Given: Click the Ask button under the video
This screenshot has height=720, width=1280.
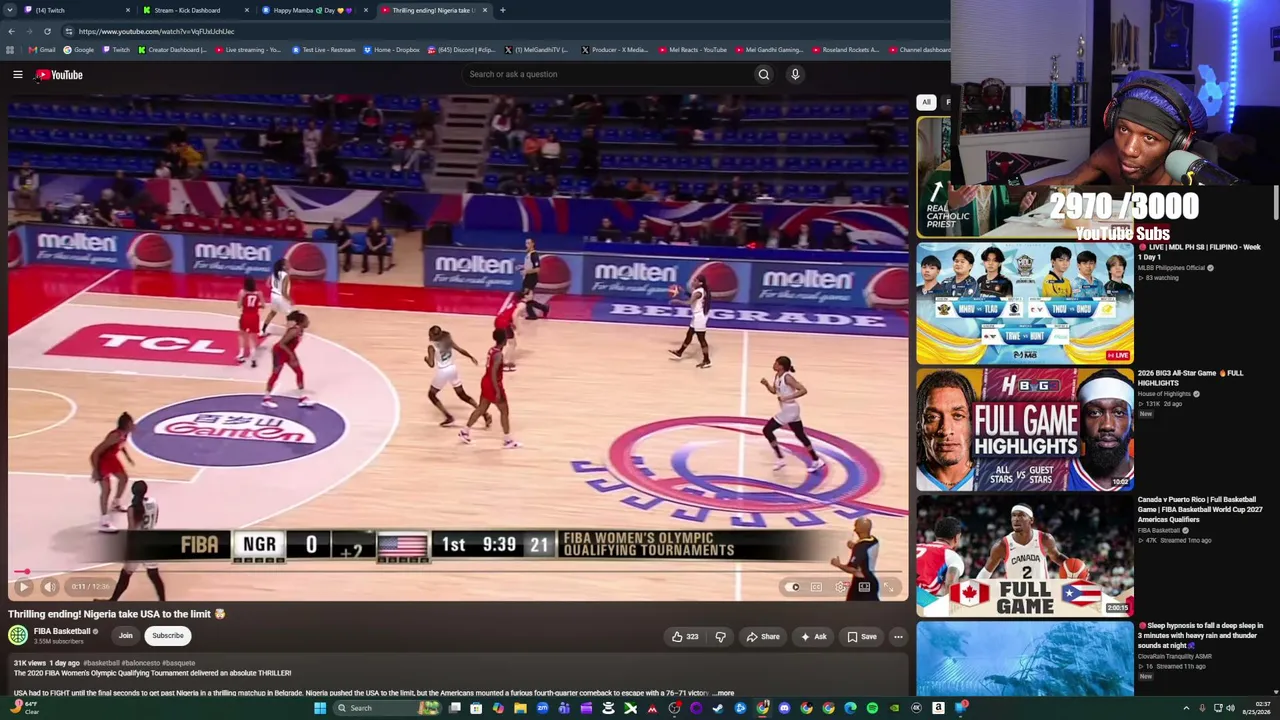Looking at the screenshot, I should tap(813, 637).
